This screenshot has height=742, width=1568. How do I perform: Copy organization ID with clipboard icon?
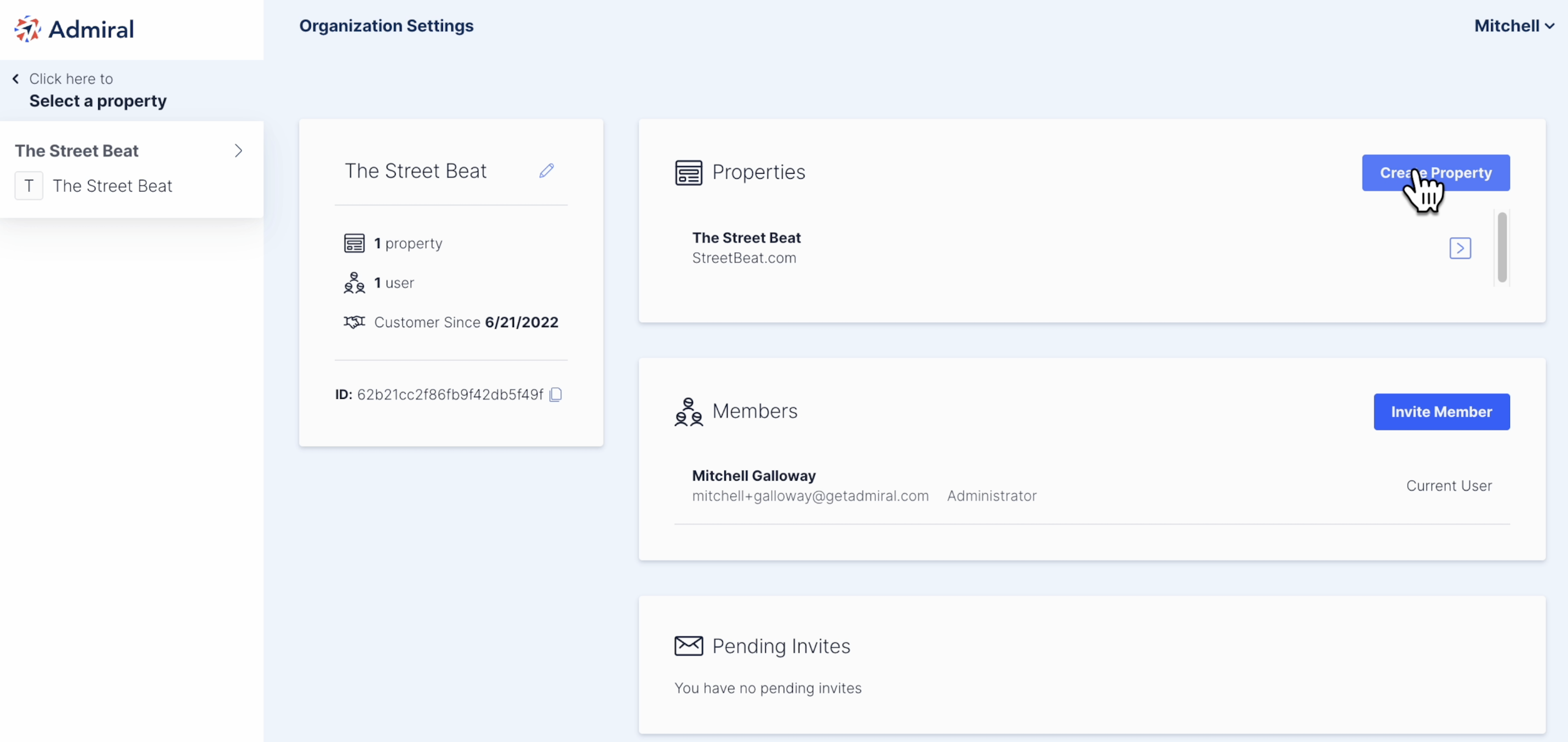[555, 395]
